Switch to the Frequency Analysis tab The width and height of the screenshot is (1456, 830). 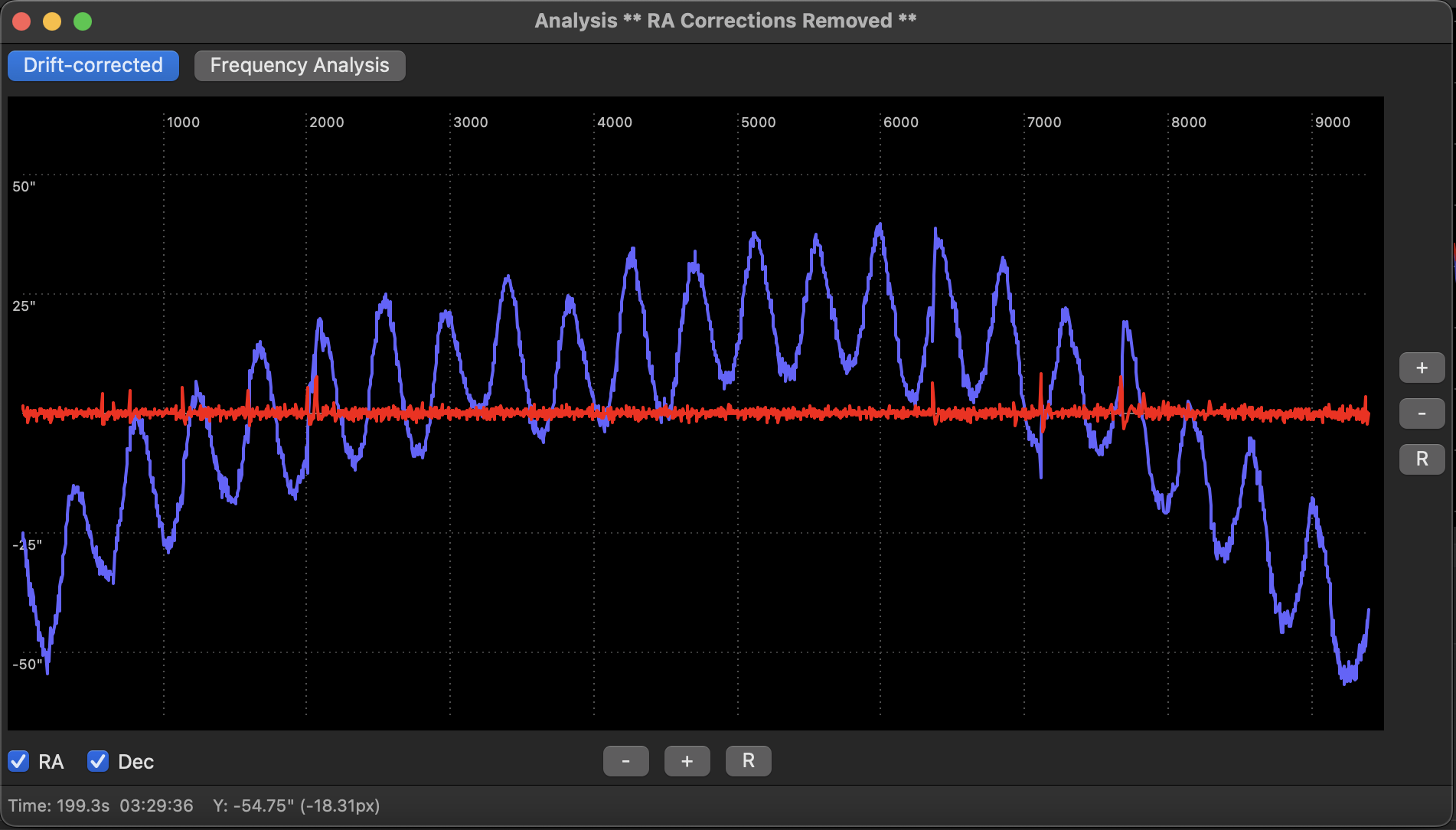(x=299, y=65)
